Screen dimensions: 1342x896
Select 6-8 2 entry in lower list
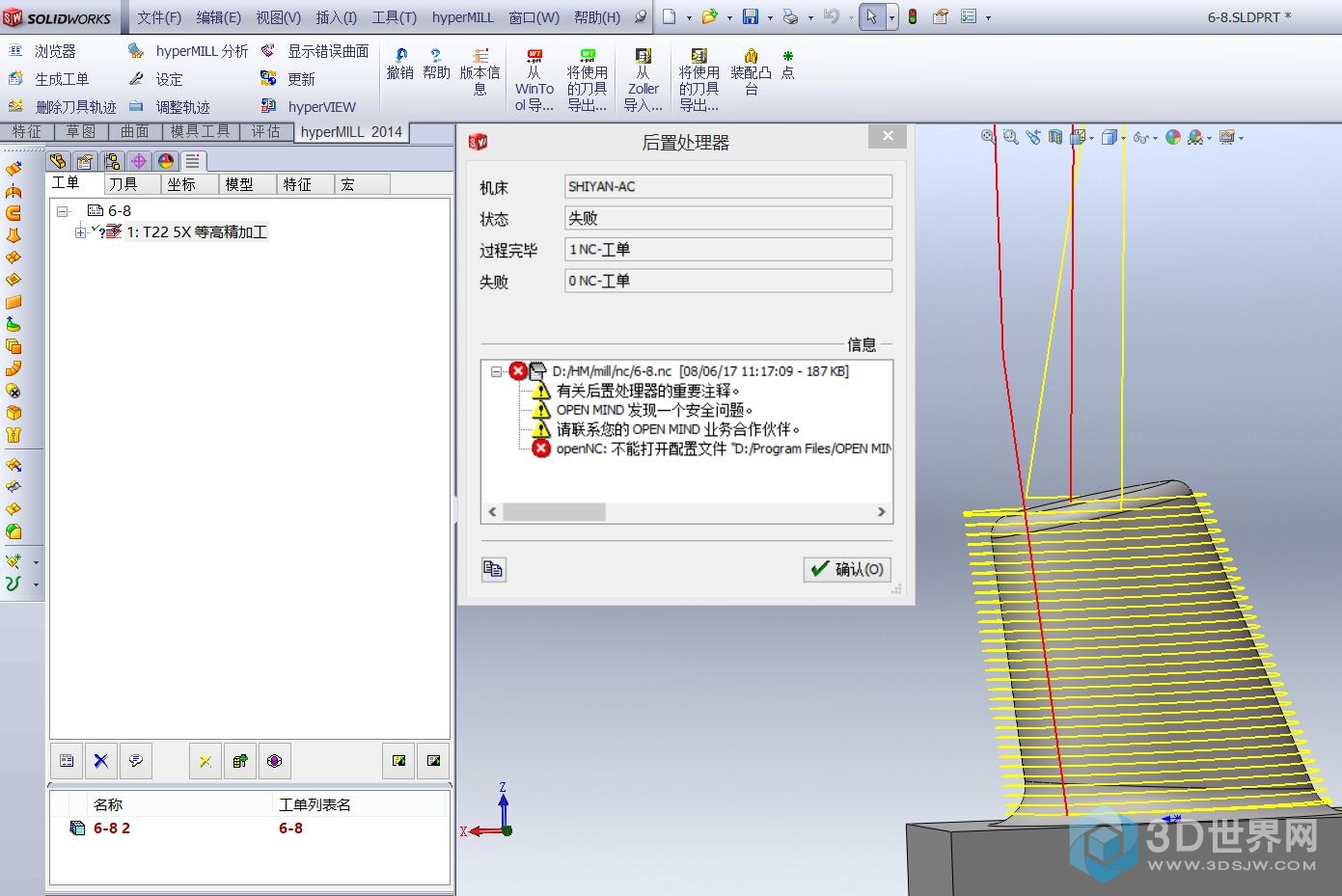click(111, 828)
